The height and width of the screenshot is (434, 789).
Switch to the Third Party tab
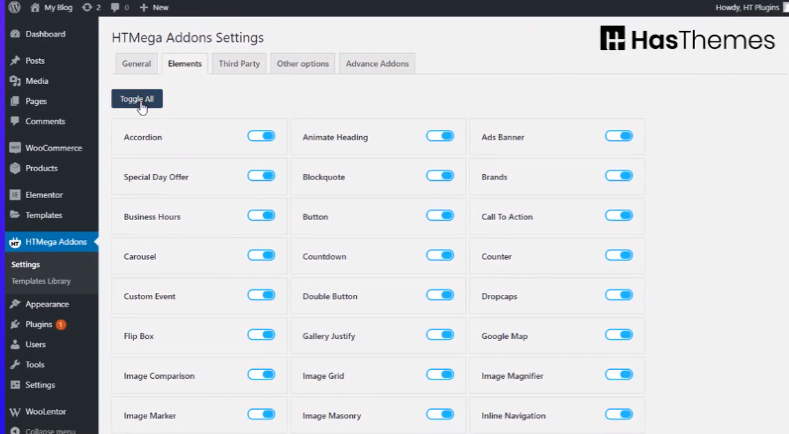(x=239, y=64)
